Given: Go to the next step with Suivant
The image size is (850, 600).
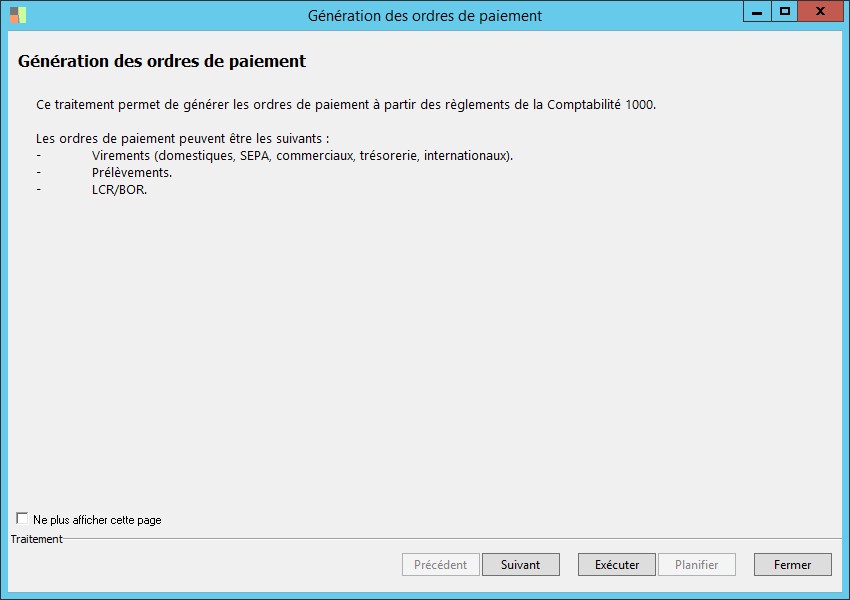Looking at the screenshot, I should 520,565.
